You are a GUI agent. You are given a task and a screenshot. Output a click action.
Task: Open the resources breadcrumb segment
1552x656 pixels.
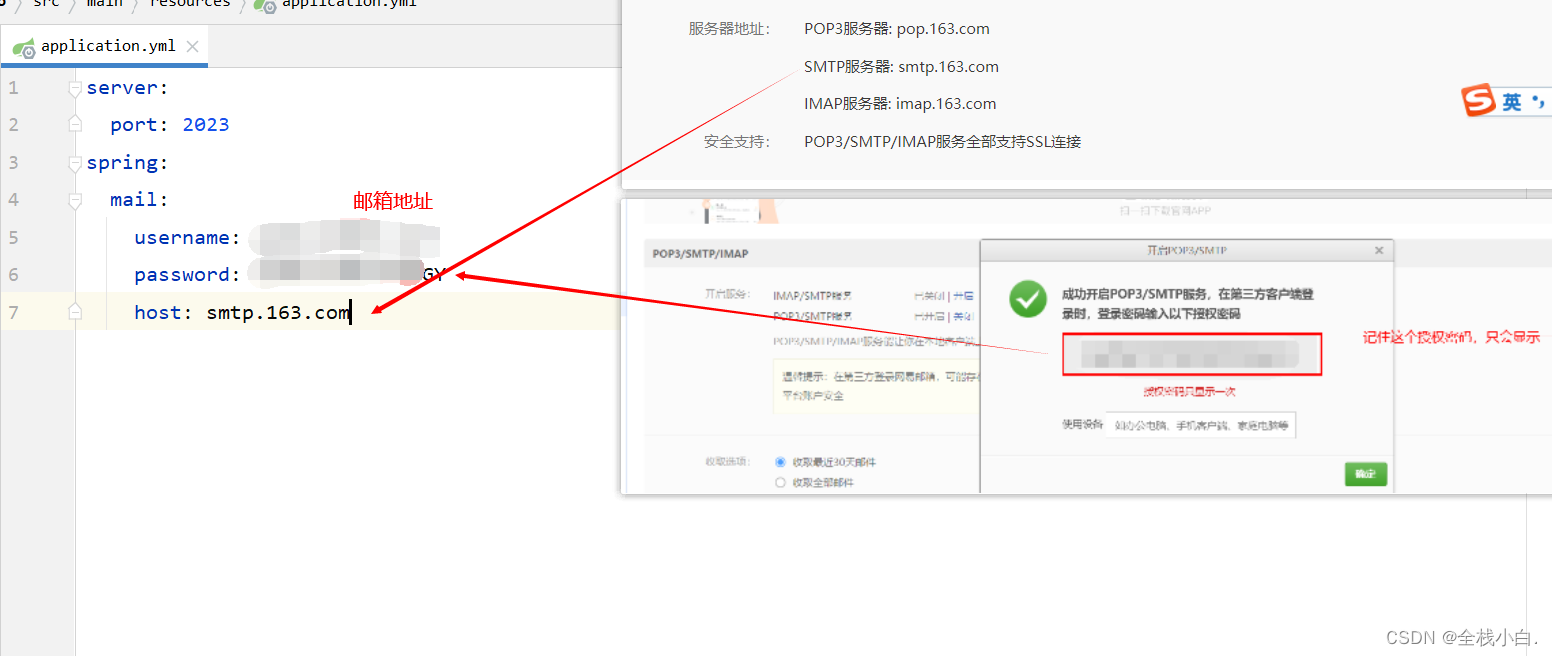pyautogui.click(x=190, y=4)
